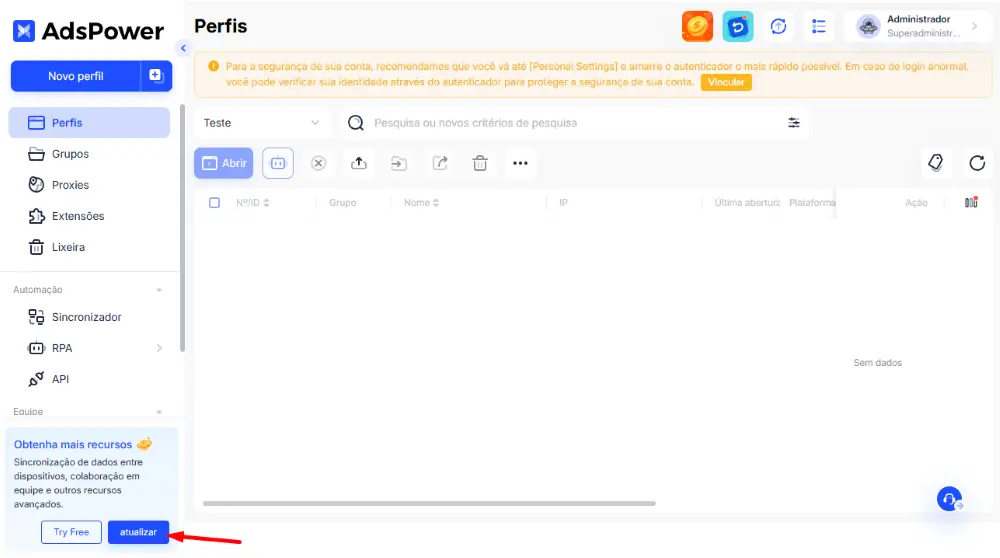Open the Proxies section
1000x558 pixels.
[x=89, y=185]
